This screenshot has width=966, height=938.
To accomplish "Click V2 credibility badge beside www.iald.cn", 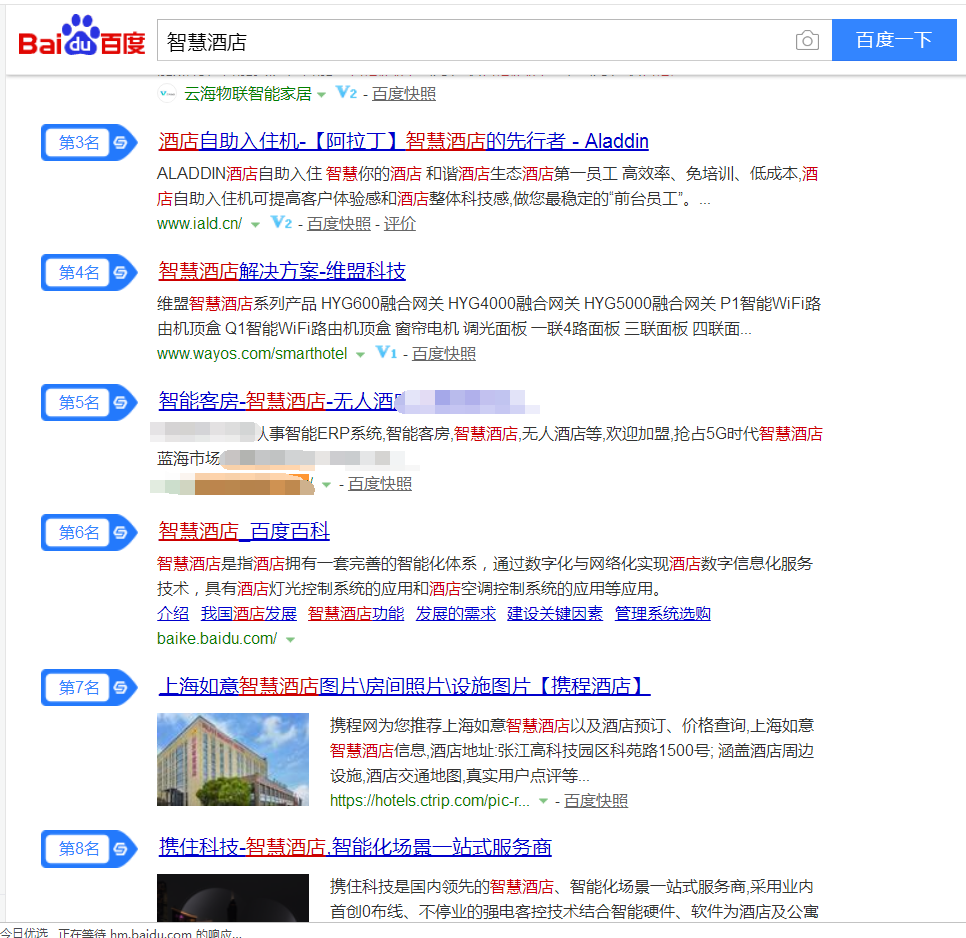I will (x=282, y=222).
